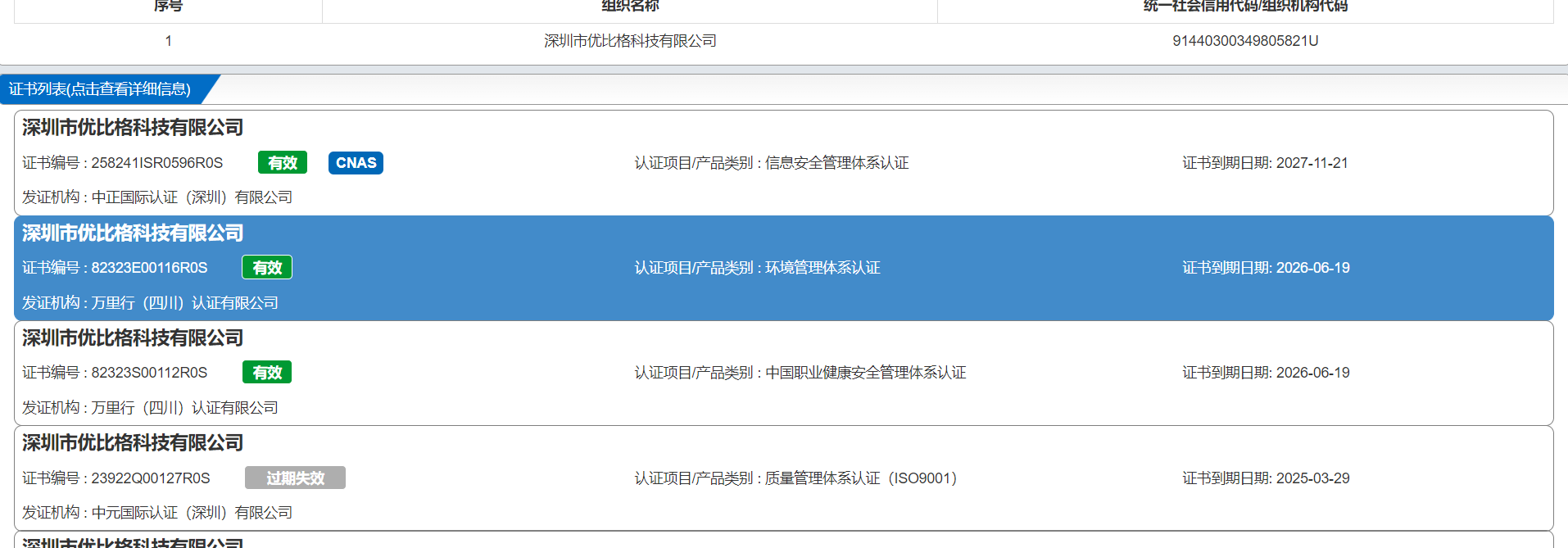Click the CNAS badge on certificate 258241ISR0596R0S
The image size is (1568, 548).
pos(356,163)
